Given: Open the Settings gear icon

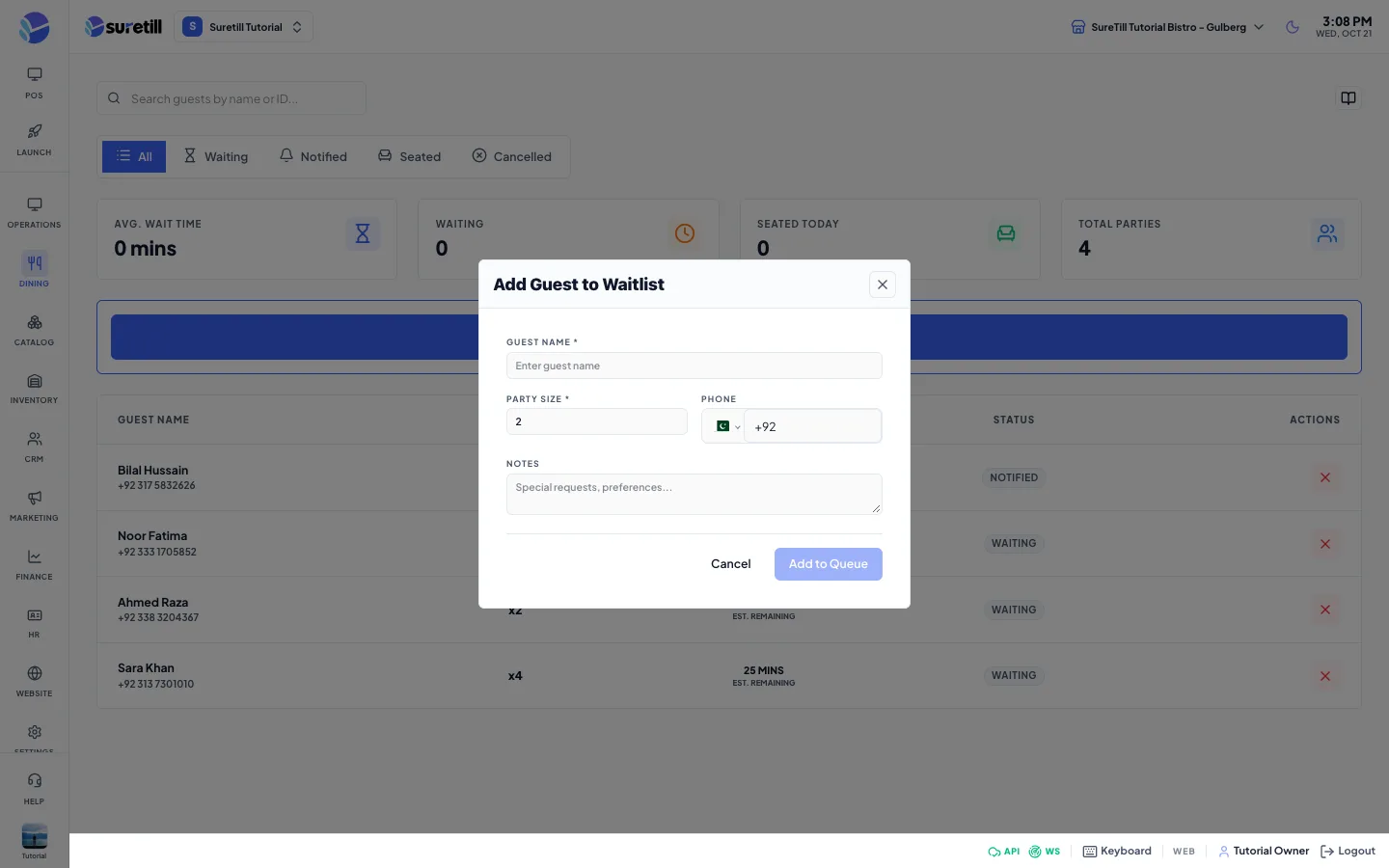Looking at the screenshot, I should point(34,733).
